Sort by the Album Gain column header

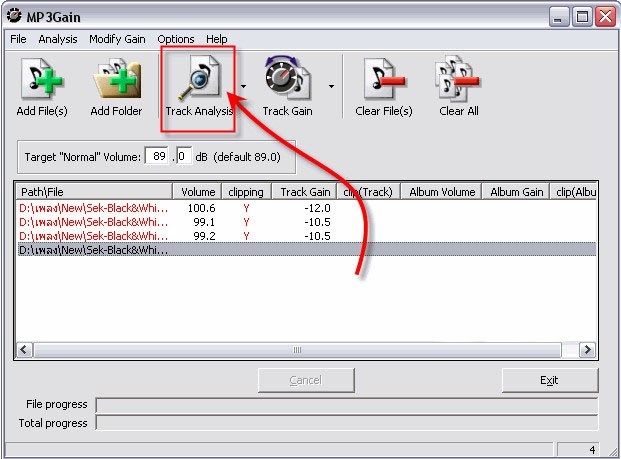[x=516, y=192]
